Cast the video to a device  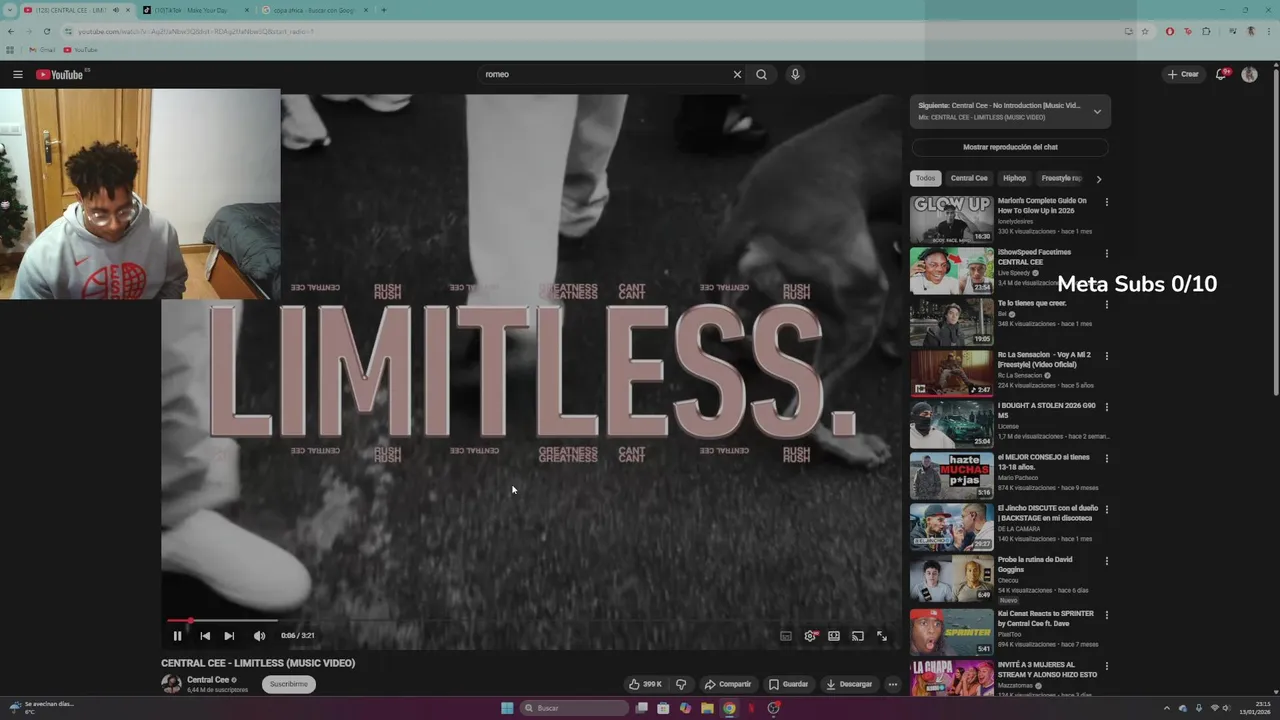[x=857, y=636]
